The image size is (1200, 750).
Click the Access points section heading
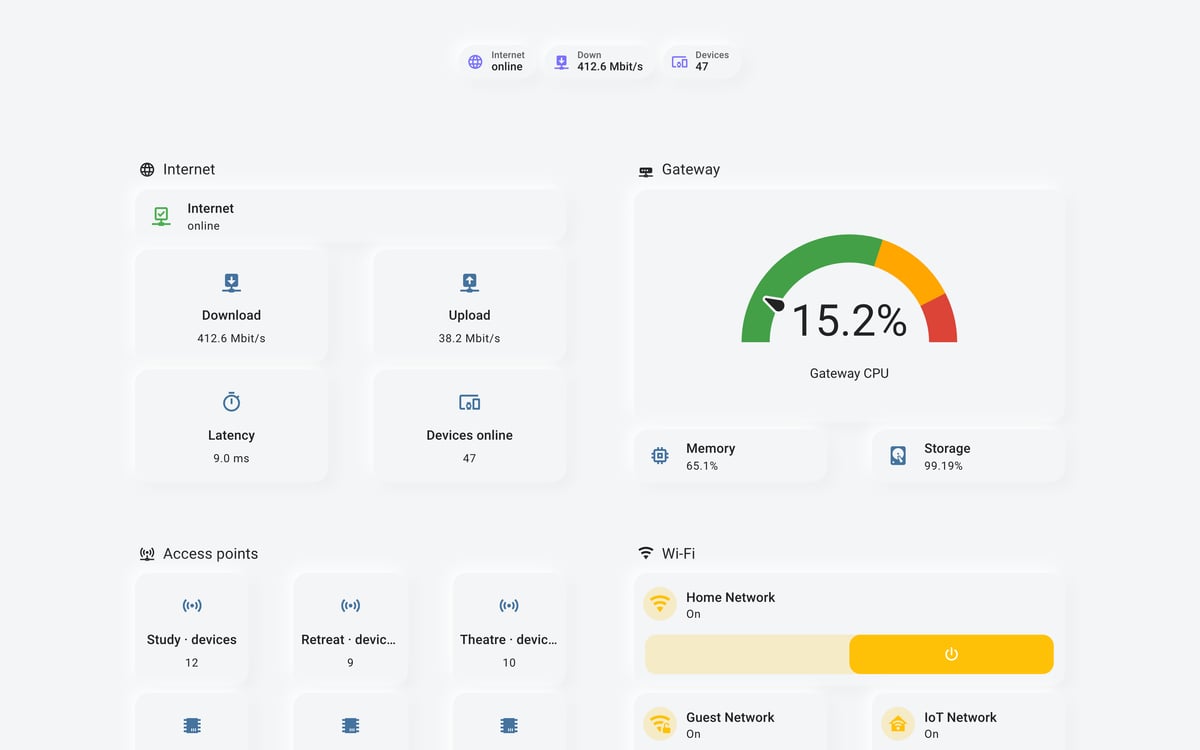point(210,554)
